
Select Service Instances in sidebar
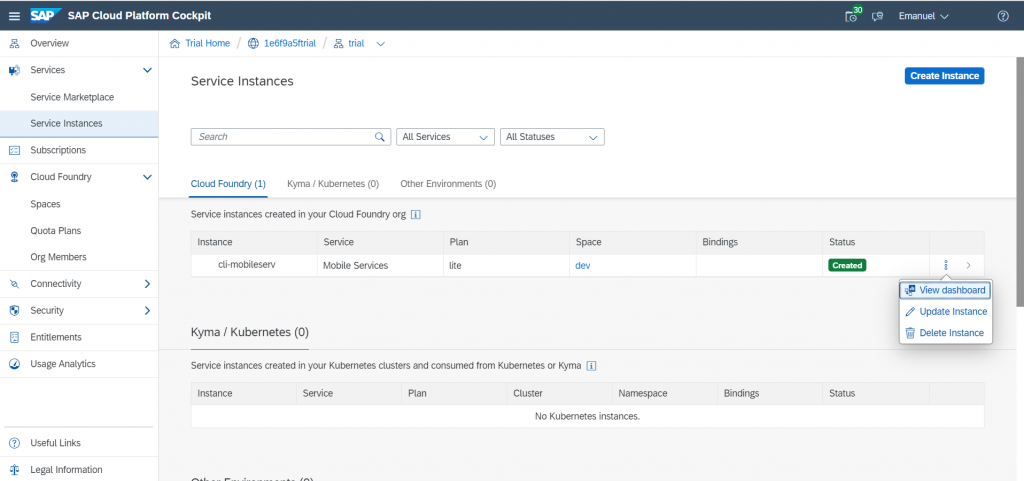pyautogui.click(x=79, y=123)
